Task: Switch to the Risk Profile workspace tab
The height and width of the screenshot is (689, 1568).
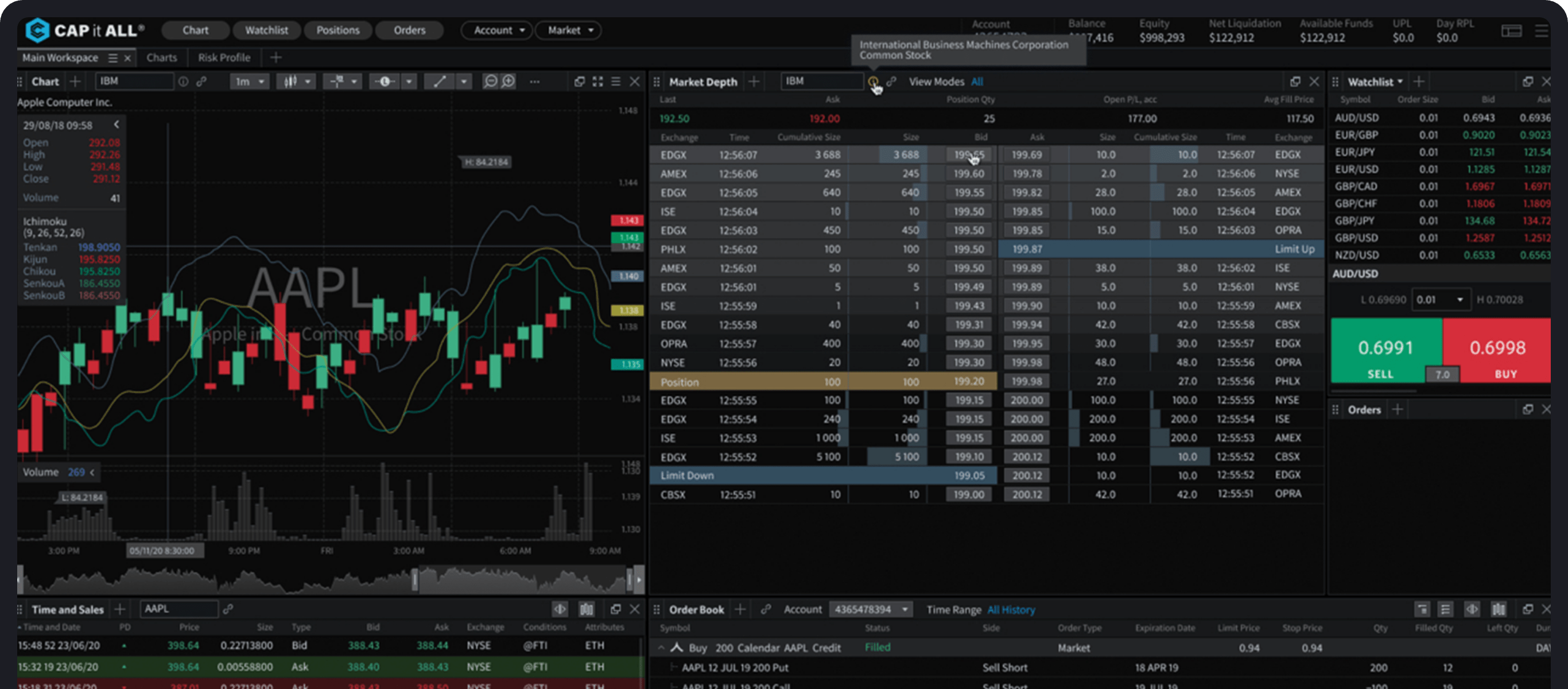Action: (x=224, y=58)
